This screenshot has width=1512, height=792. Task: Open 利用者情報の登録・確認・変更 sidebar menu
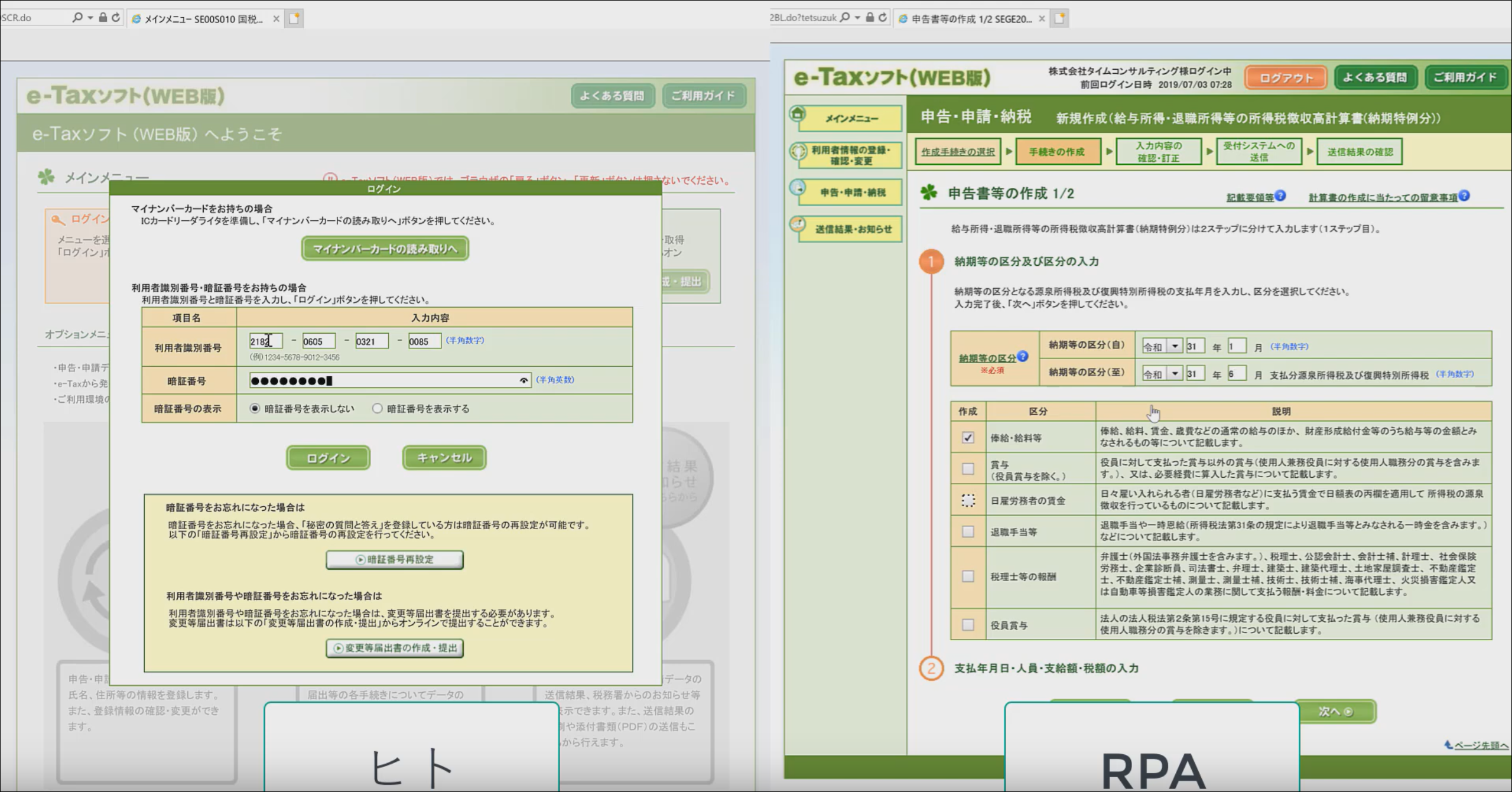851,155
